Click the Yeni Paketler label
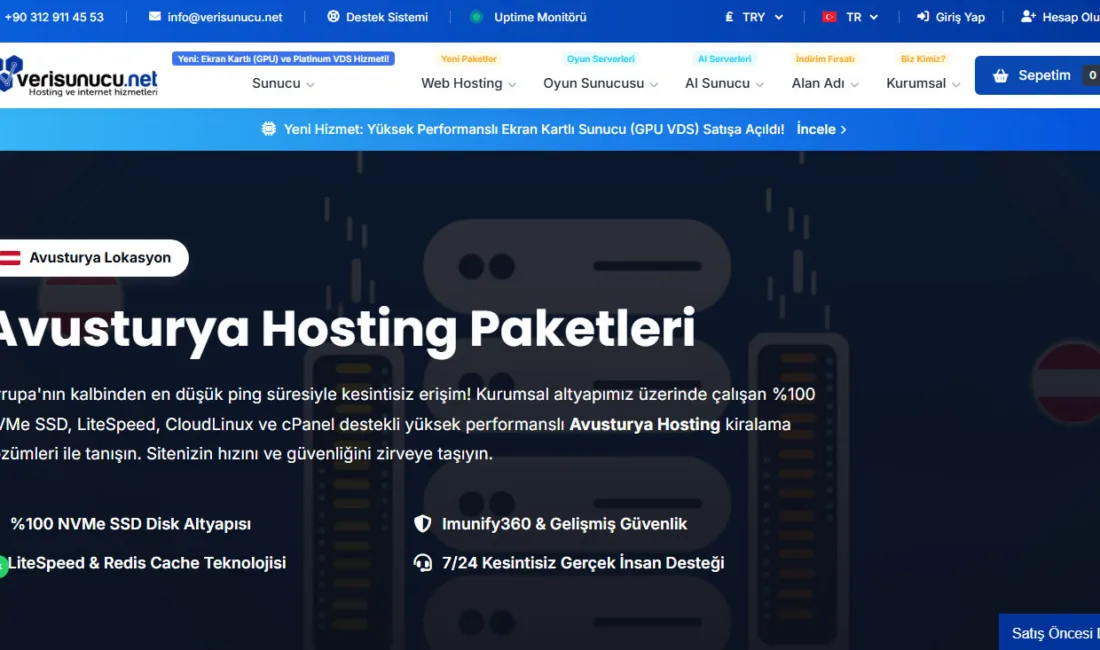The height and width of the screenshot is (650, 1100). [x=469, y=59]
